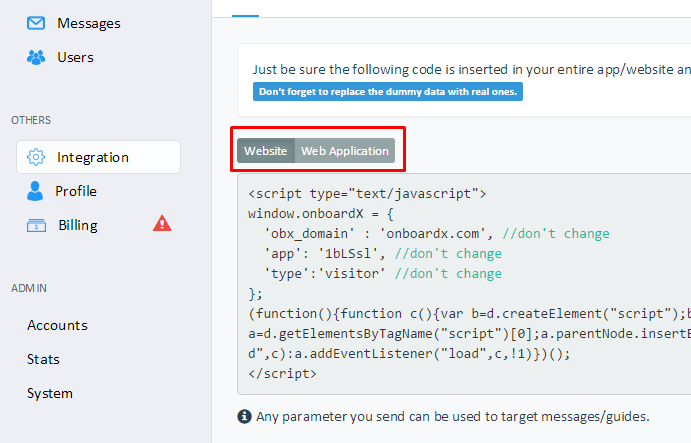The image size is (691, 443).
Task: Click the Messages envelope icon
Action: tap(36, 23)
